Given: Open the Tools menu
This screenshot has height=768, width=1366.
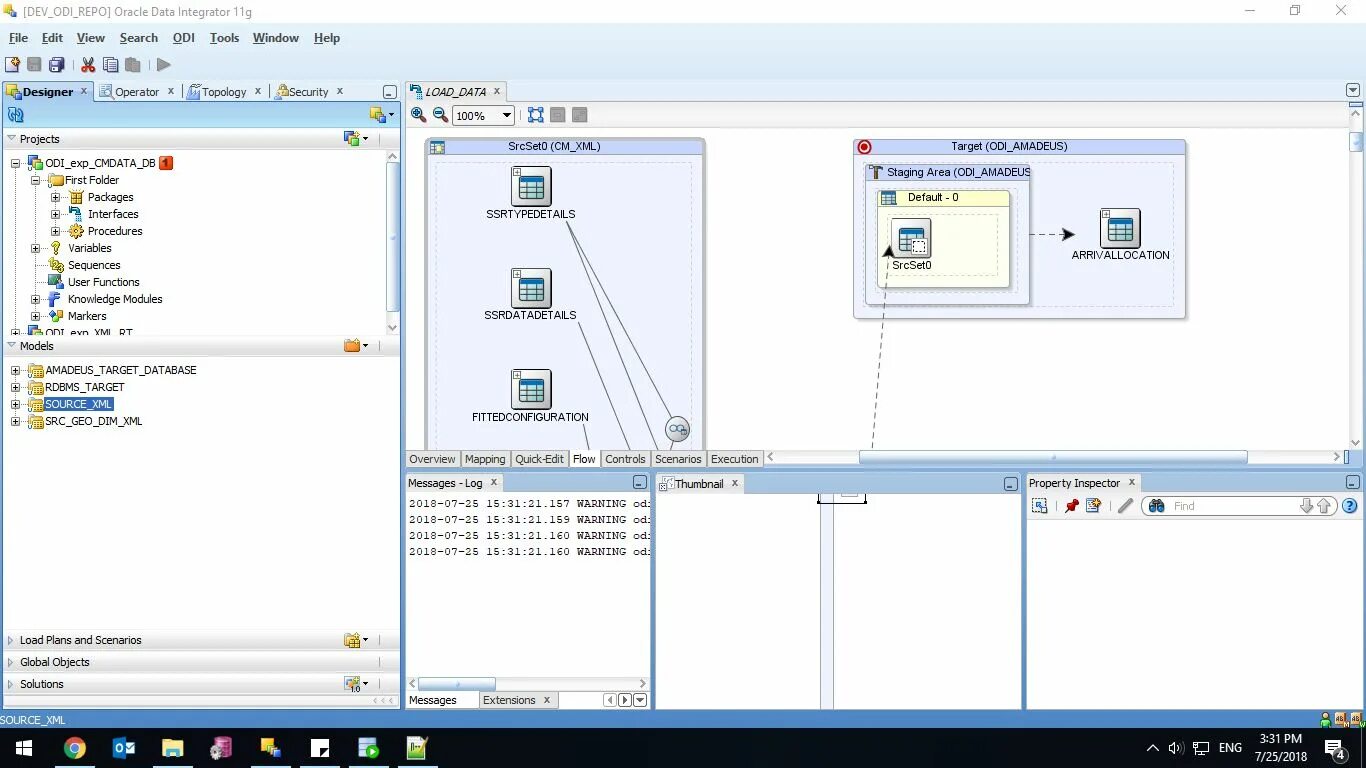Looking at the screenshot, I should (224, 38).
